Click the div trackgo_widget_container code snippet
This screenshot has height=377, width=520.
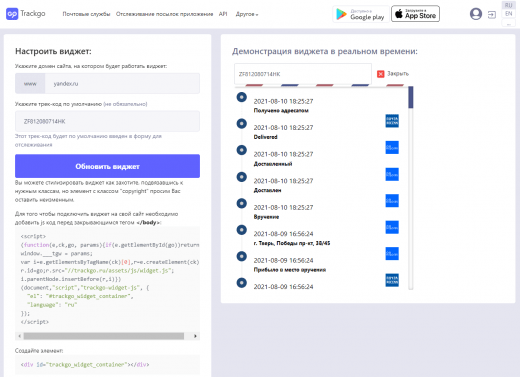point(107,365)
